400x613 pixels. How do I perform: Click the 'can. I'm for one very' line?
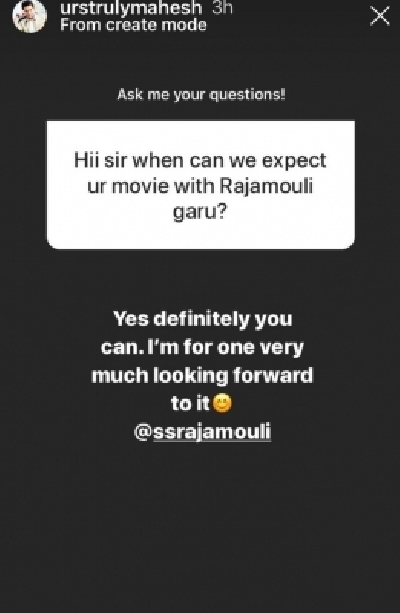point(202,348)
